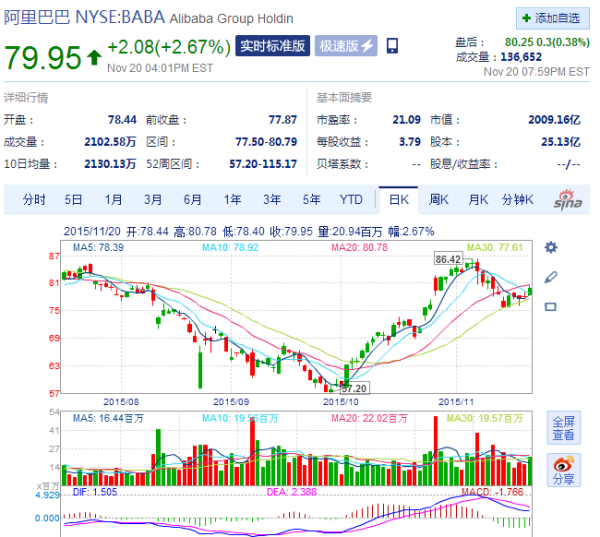Screen dimensions: 600x537
Task: Click 10-day average volume 2130.13万
Action: [110, 164]
